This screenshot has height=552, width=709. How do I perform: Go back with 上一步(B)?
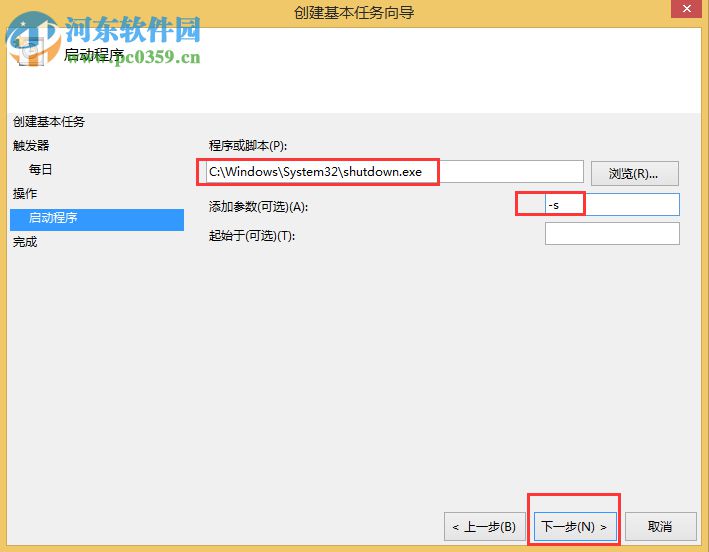[x=485, y=527]
